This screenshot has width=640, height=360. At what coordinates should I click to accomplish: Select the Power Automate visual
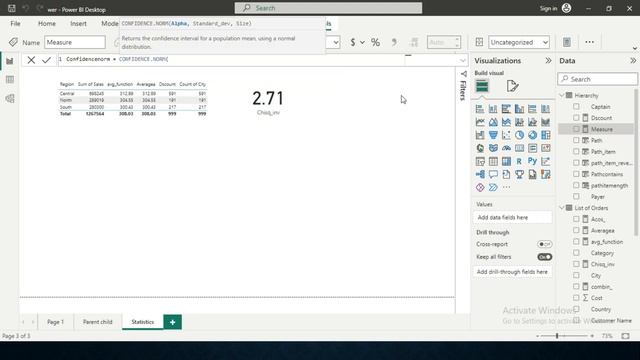point(493,187)
